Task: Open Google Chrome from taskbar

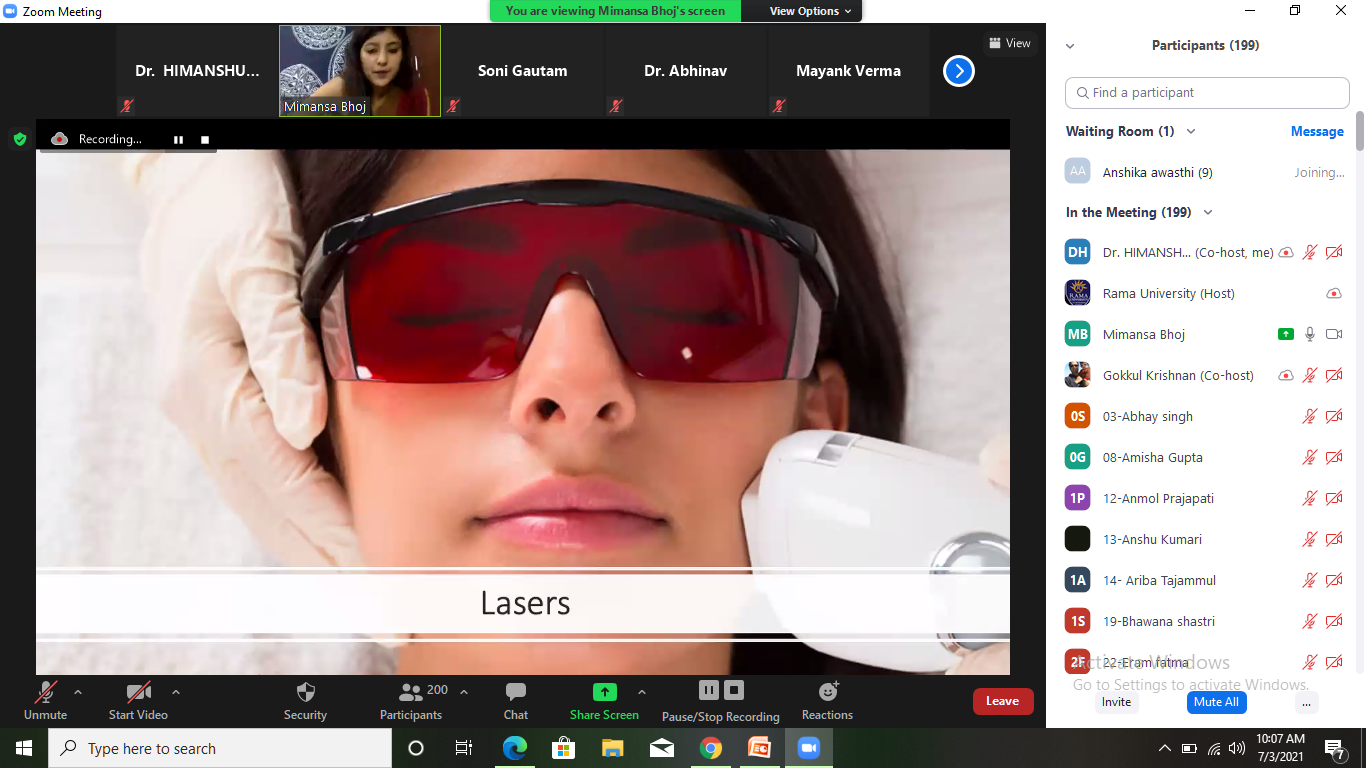Action: click(711, 748)
